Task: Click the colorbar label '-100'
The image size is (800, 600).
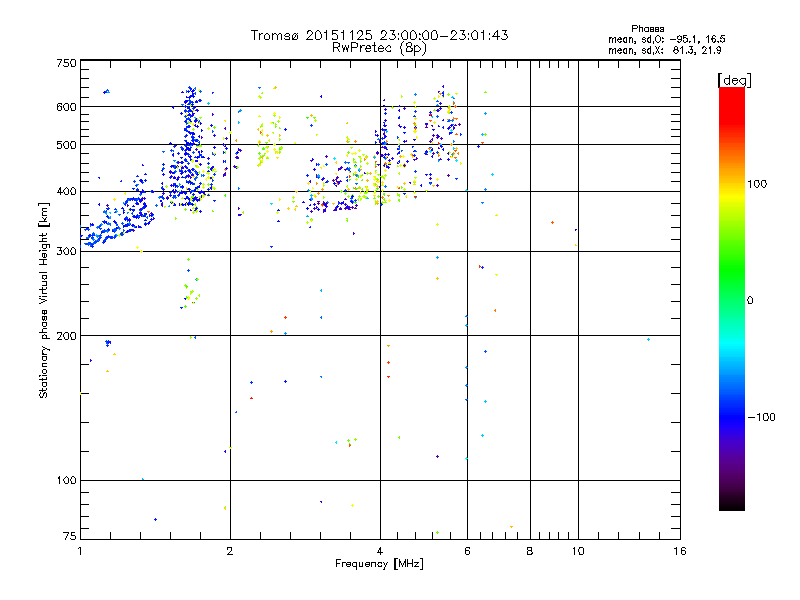Action: point(761,417)
